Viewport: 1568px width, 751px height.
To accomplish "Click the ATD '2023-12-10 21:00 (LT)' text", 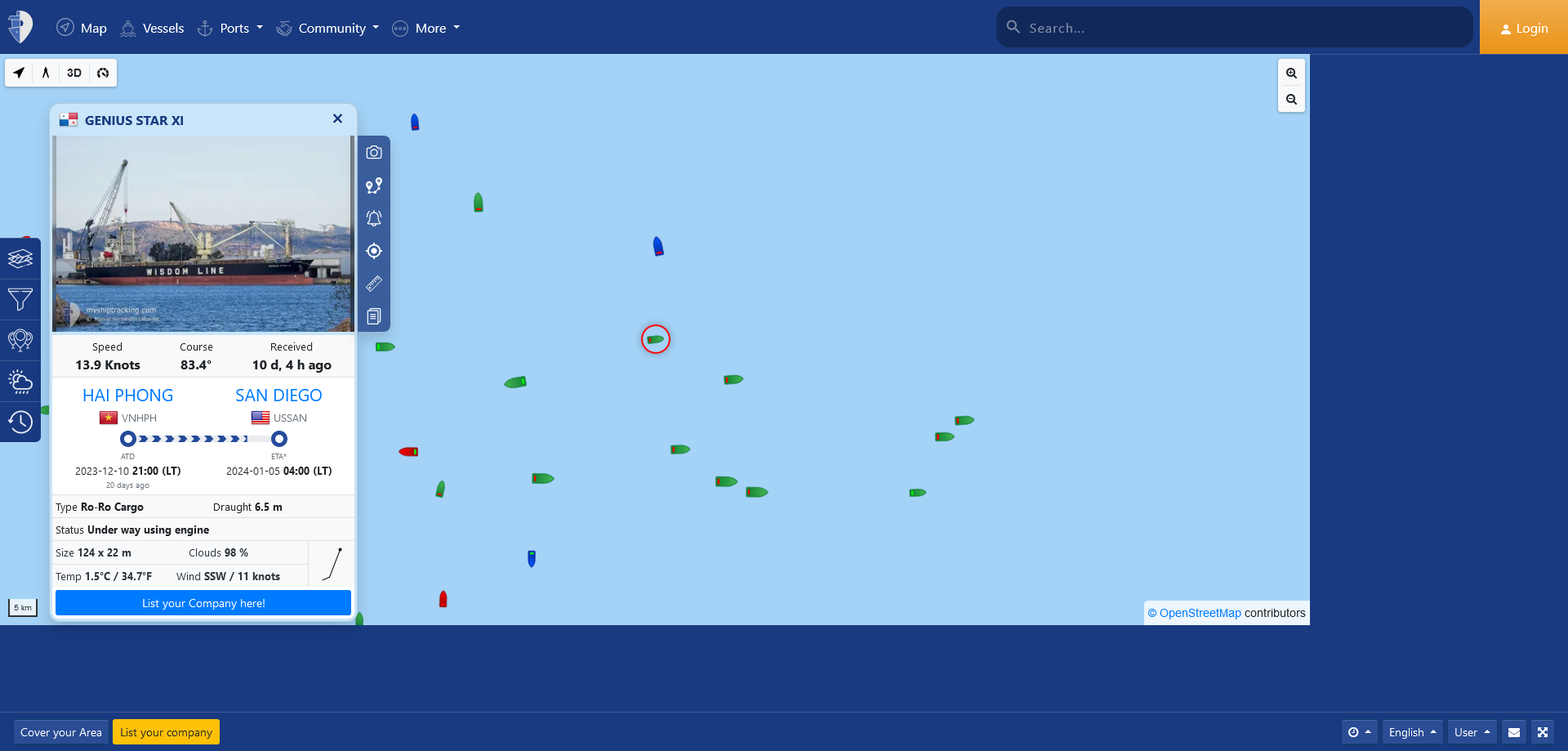I will 128,472.
